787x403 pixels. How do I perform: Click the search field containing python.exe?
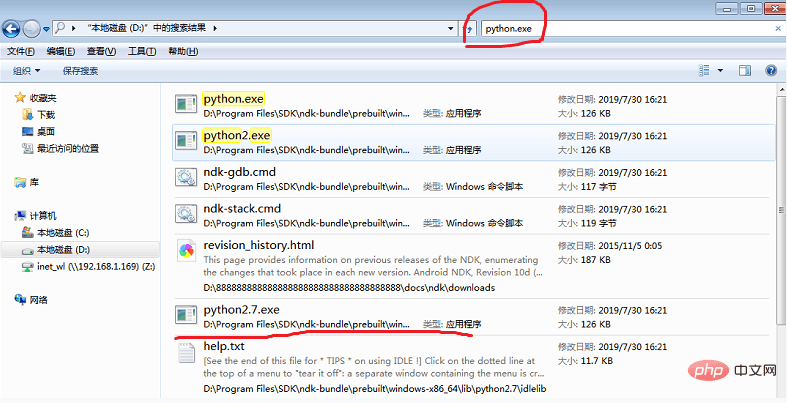(x=627, y=29)
